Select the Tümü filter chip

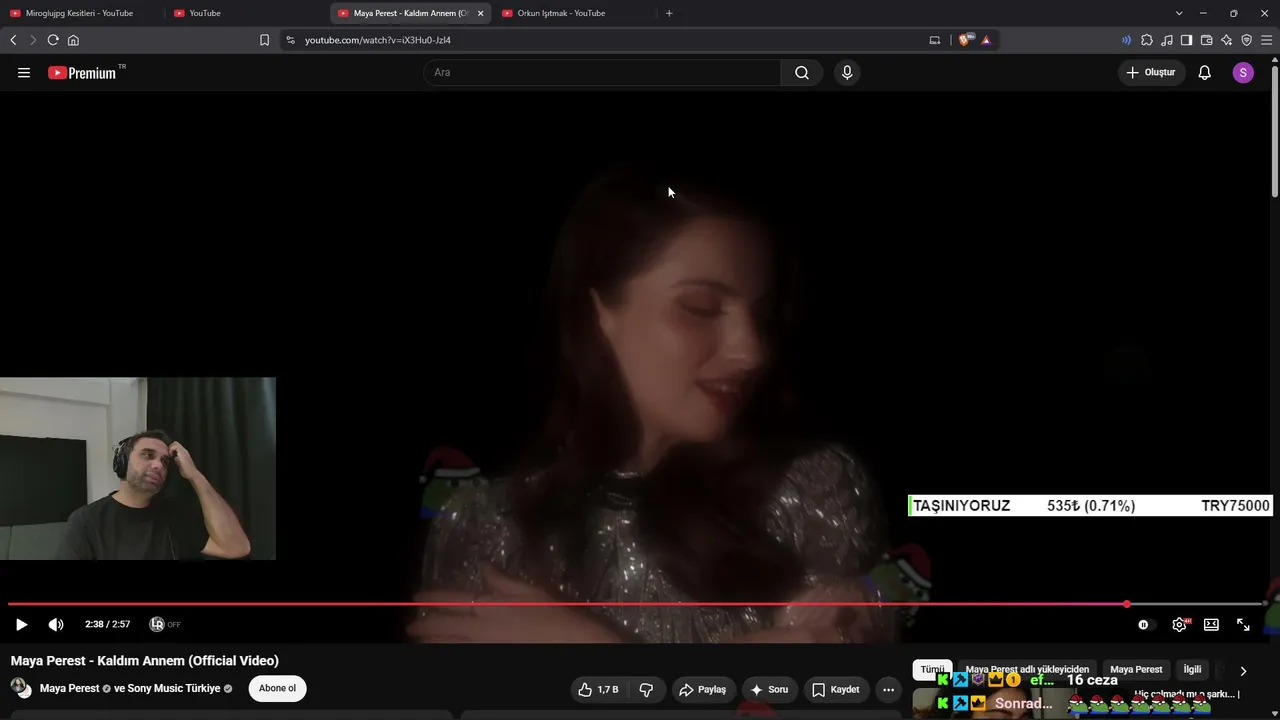point(932,669)
